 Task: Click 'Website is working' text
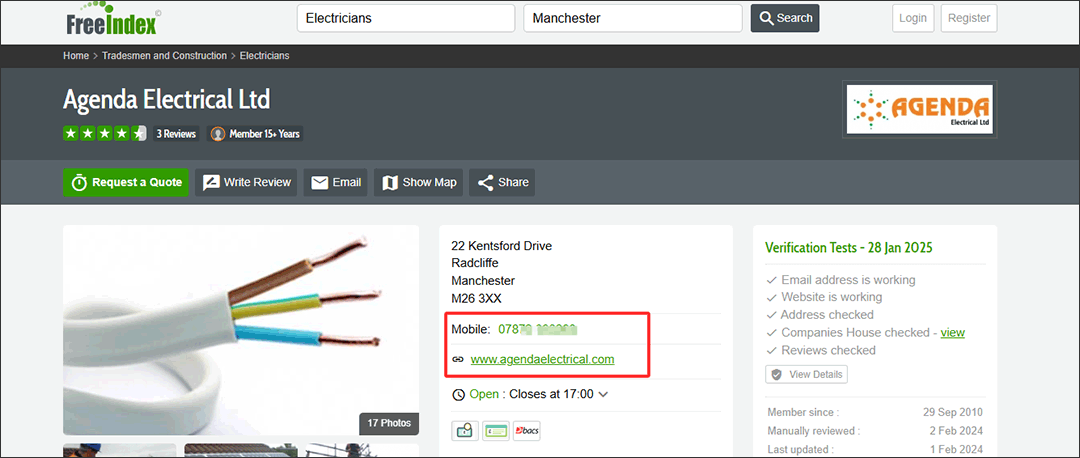(x=831, y=298)
